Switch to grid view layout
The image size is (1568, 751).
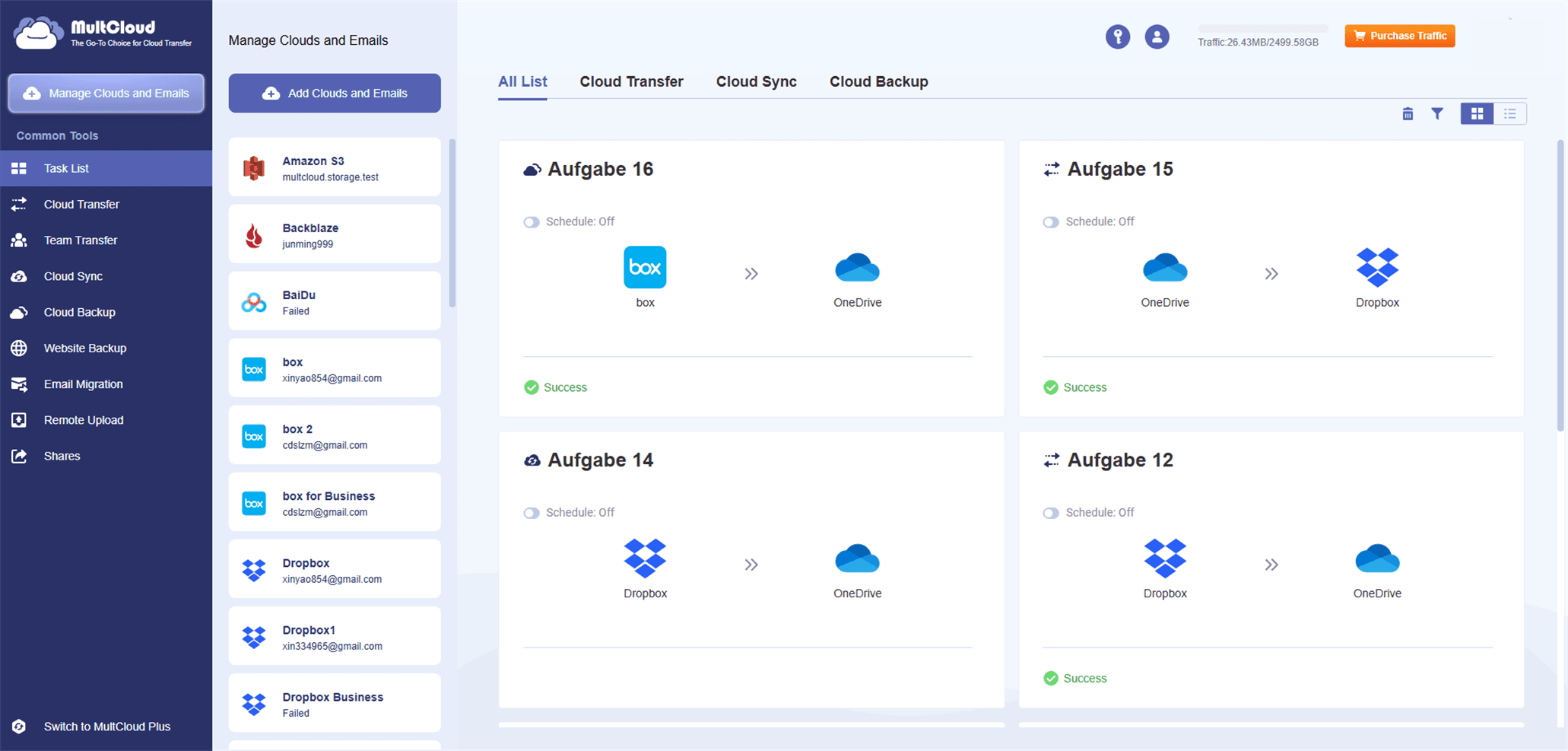(x=1477, y=113)
